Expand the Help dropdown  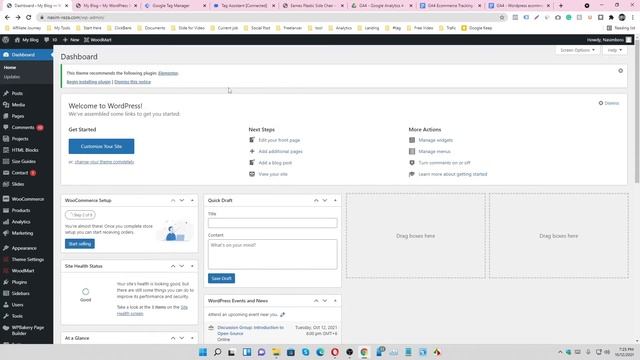coord(614,50)
